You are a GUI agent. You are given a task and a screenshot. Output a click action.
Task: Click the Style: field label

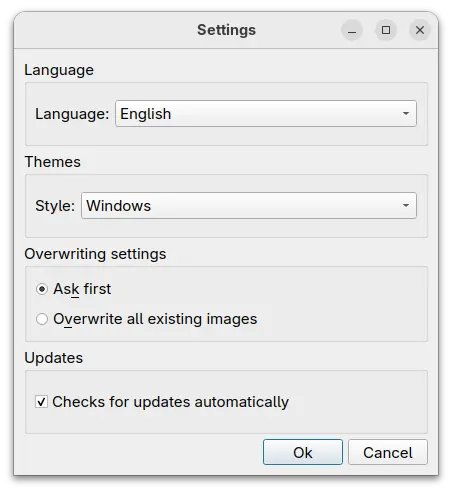coord(55,206)
